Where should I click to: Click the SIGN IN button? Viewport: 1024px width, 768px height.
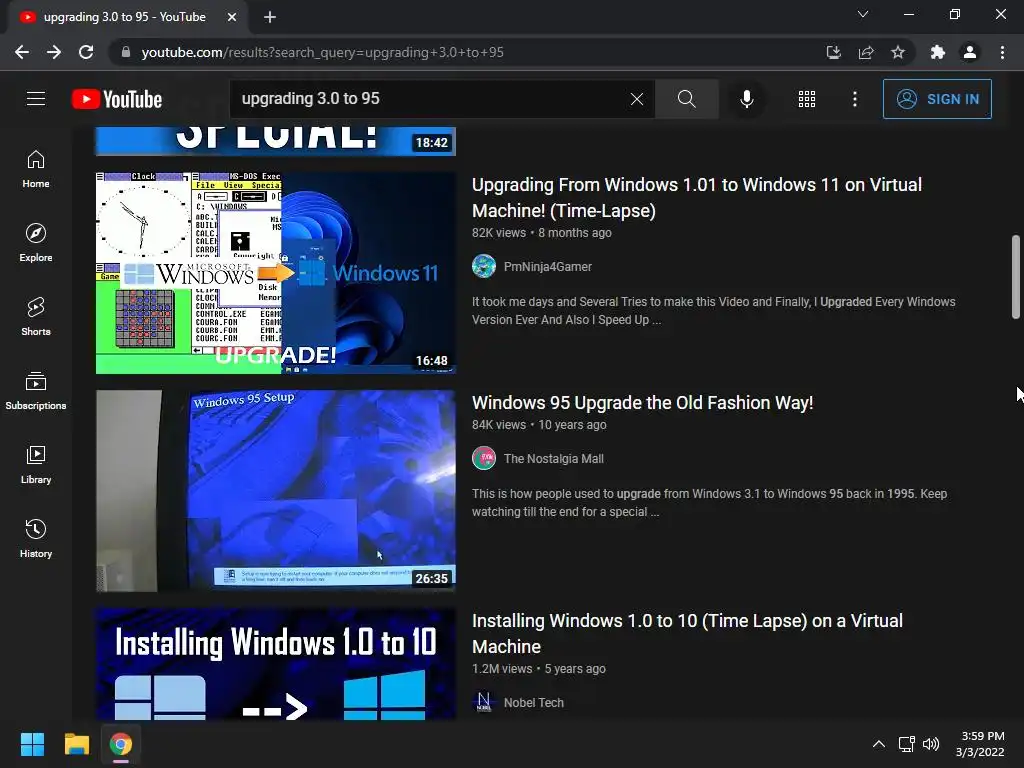(936, 99)
